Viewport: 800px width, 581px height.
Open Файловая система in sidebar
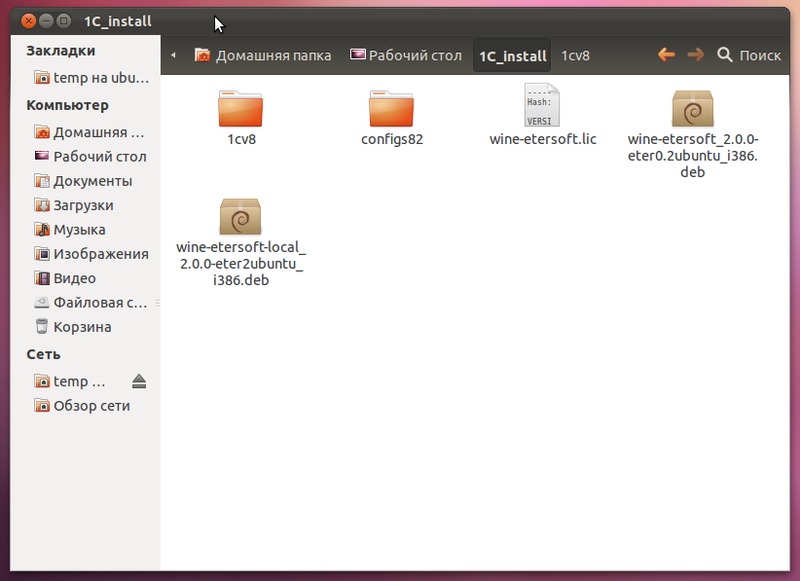tap(100, 302)
